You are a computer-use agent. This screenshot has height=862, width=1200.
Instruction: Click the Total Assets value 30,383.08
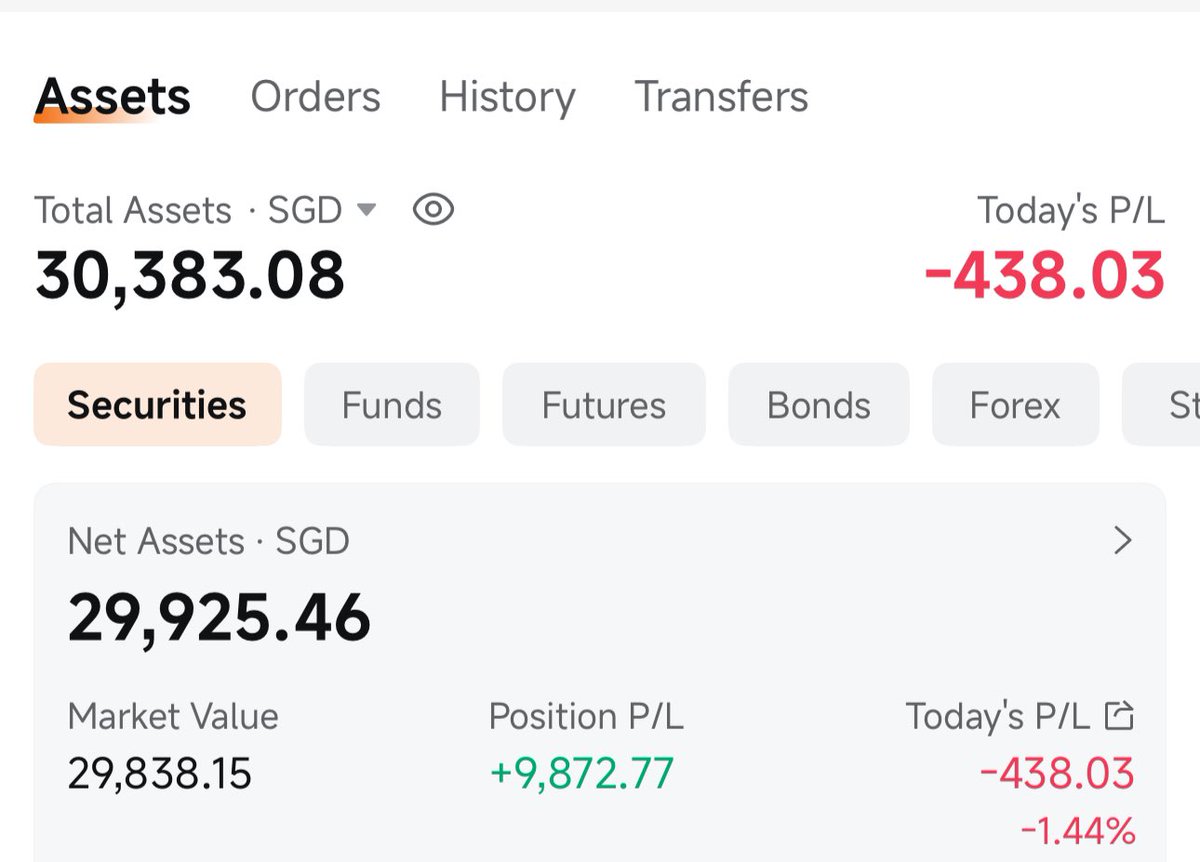[x=190, y=275]
